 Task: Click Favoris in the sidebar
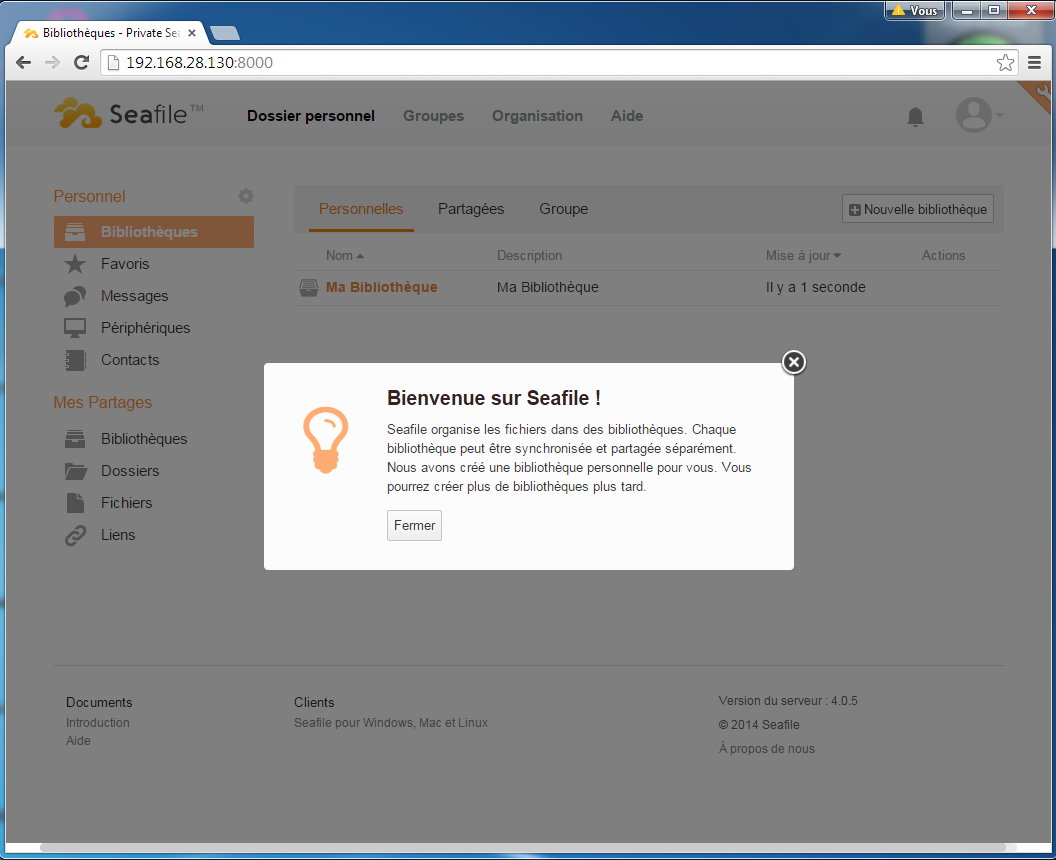click(125, 264)
